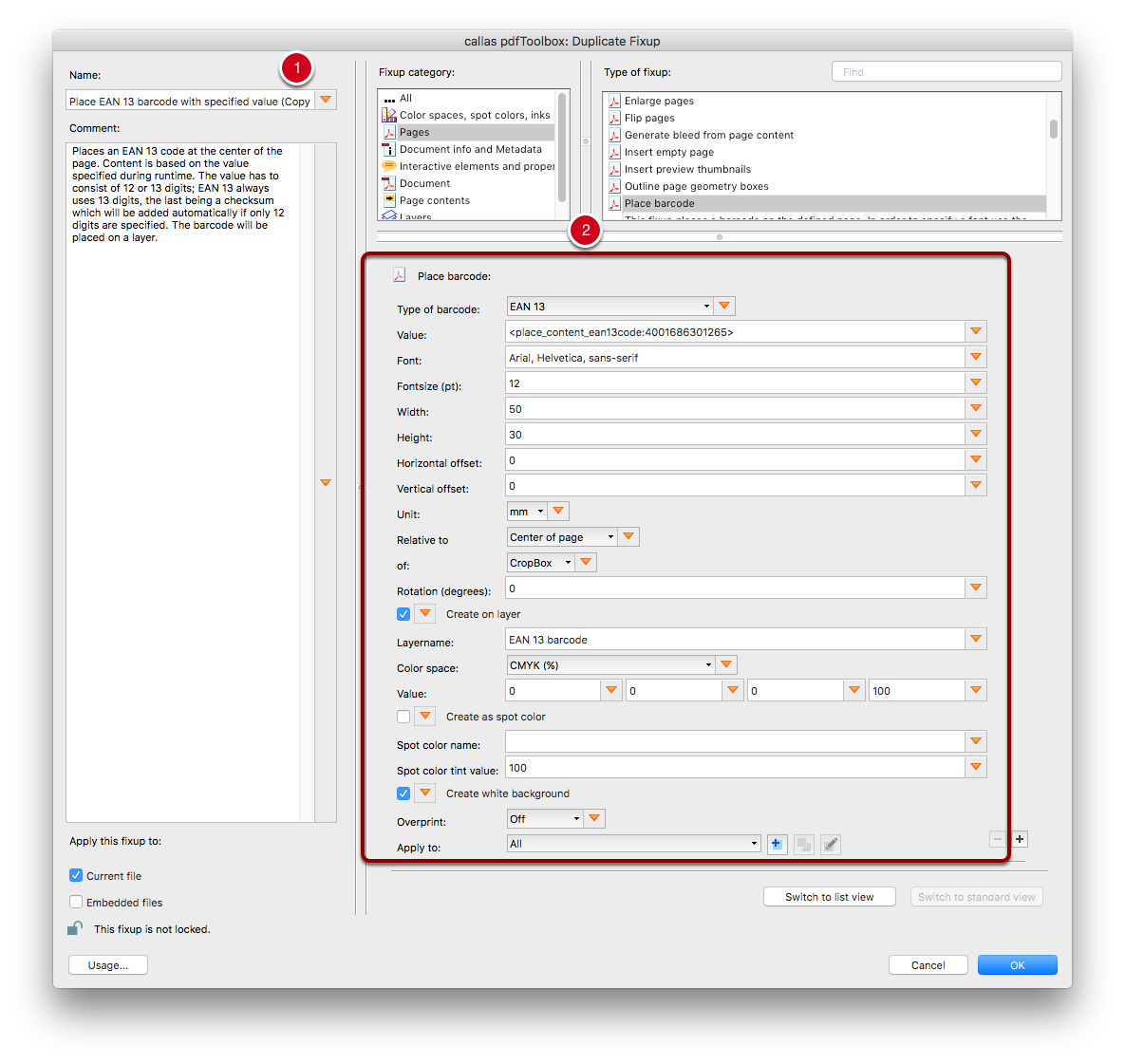
Task: Click variable triangle for Spot color name
Action: pos(976,742)
